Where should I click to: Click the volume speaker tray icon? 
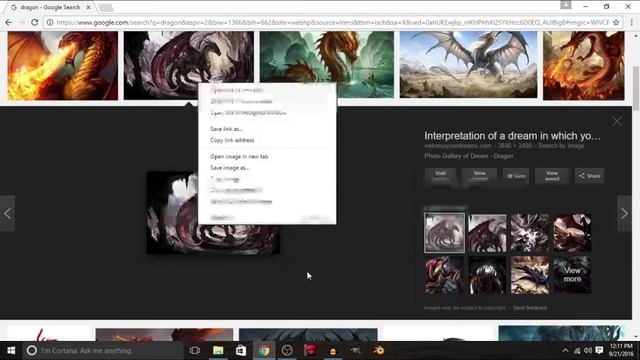click(x=588, y=351)
